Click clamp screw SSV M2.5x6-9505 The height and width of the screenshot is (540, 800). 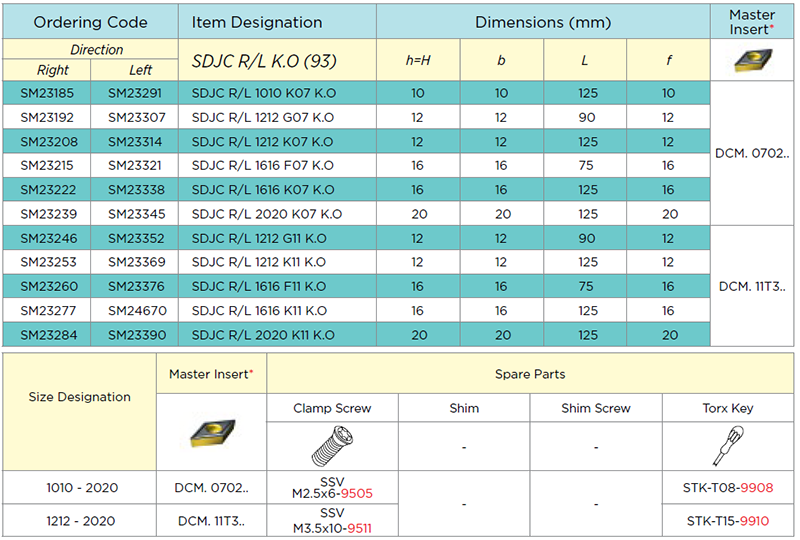[x=332, y=487]
